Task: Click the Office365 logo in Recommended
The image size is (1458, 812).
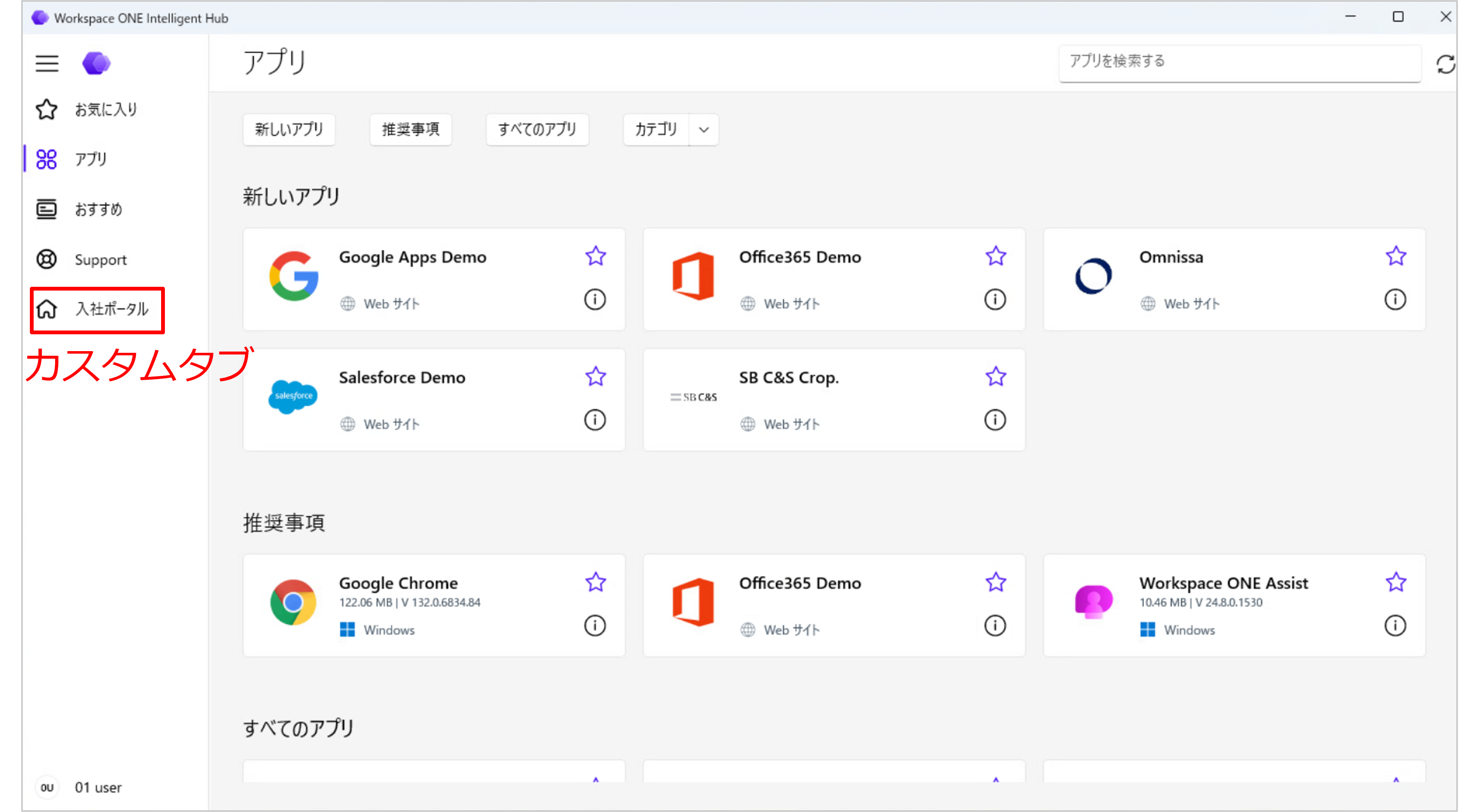Action: [693, 602]
